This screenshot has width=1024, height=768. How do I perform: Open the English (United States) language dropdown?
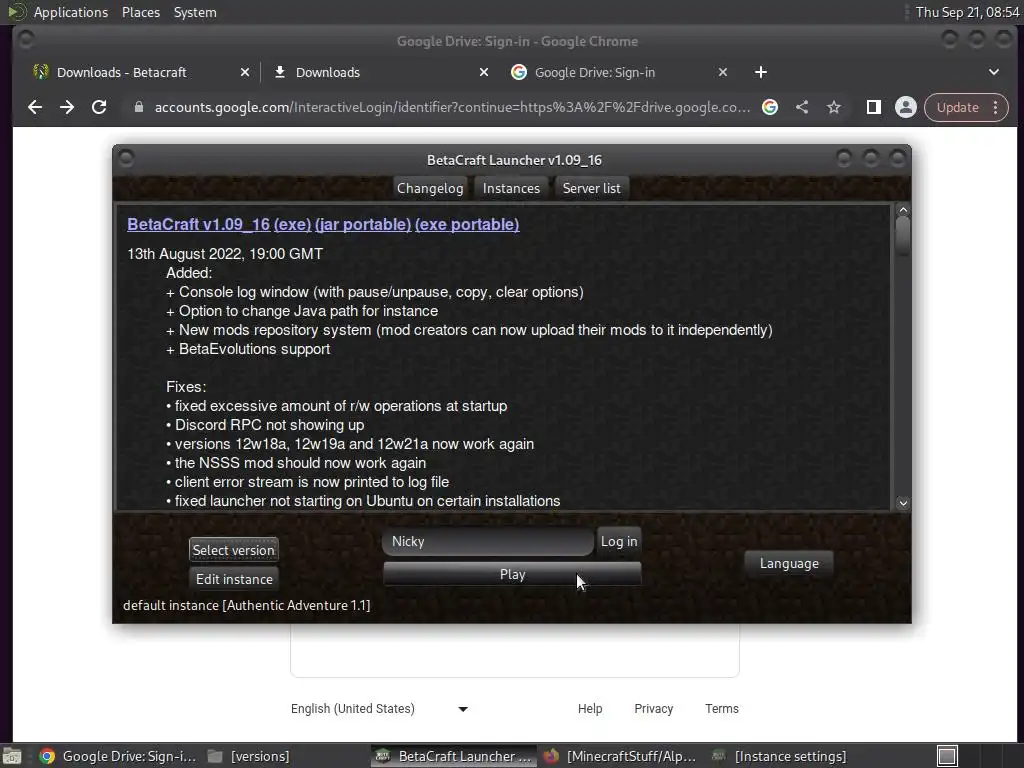379,709
